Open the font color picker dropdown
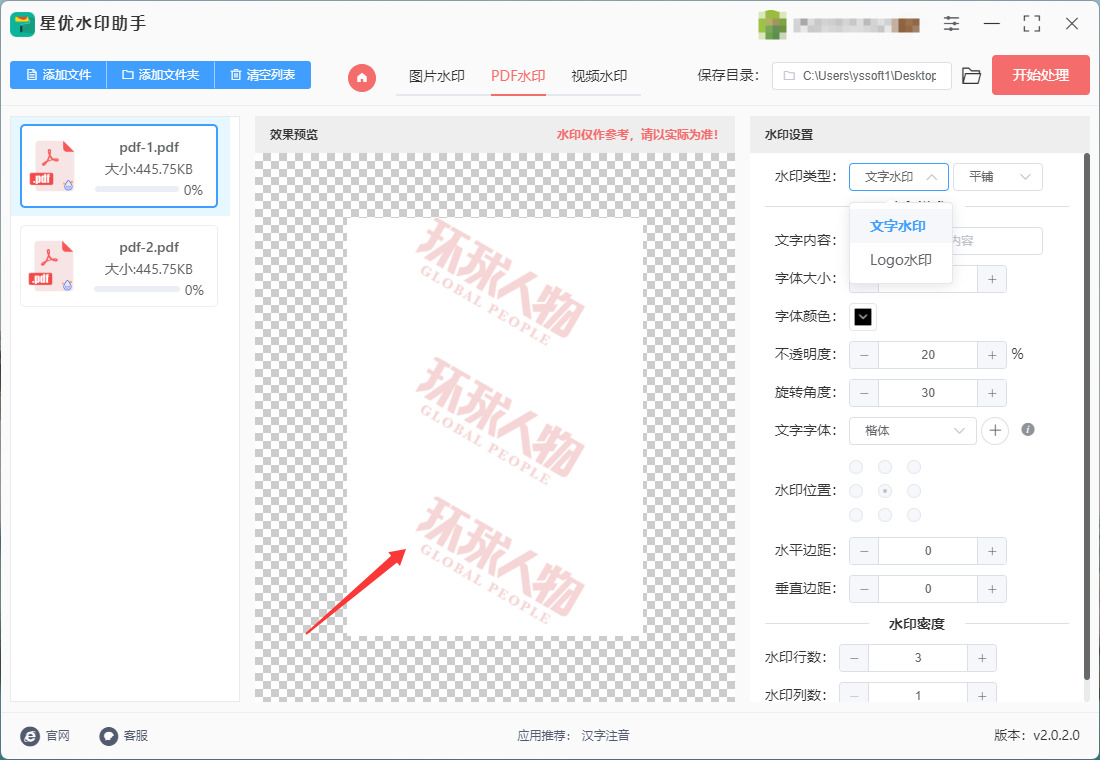1100x760 pixels. pyautogui.click(x=863, y=317)
